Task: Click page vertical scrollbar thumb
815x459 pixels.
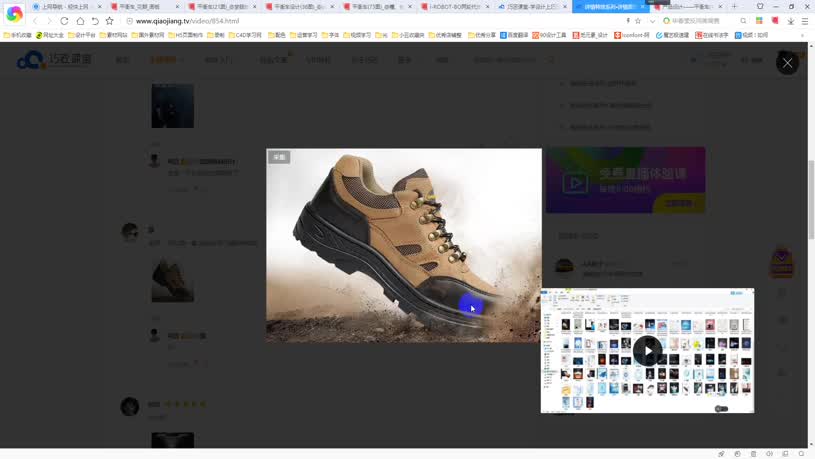Action: pos(811,200)
